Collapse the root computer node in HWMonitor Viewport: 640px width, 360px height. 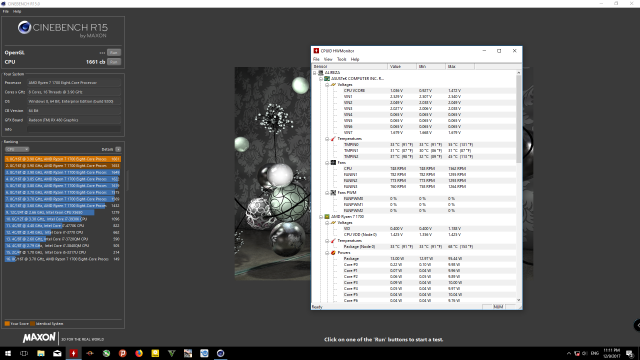(315, 73)
